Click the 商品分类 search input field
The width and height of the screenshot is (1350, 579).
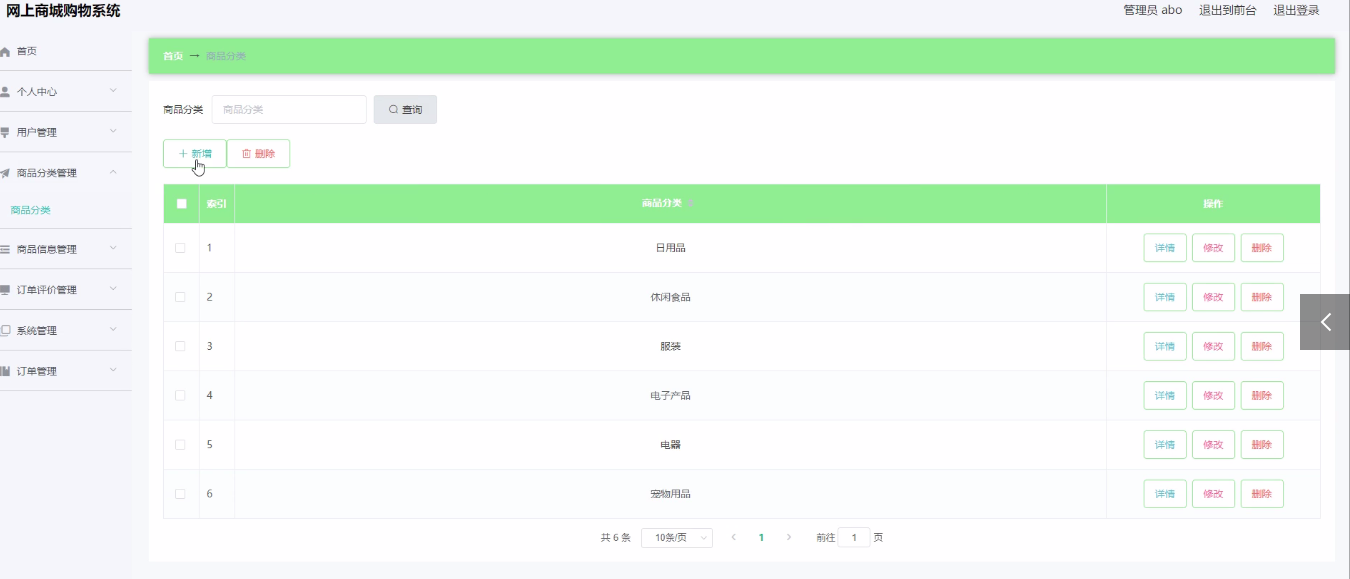(x=289, y=110)
